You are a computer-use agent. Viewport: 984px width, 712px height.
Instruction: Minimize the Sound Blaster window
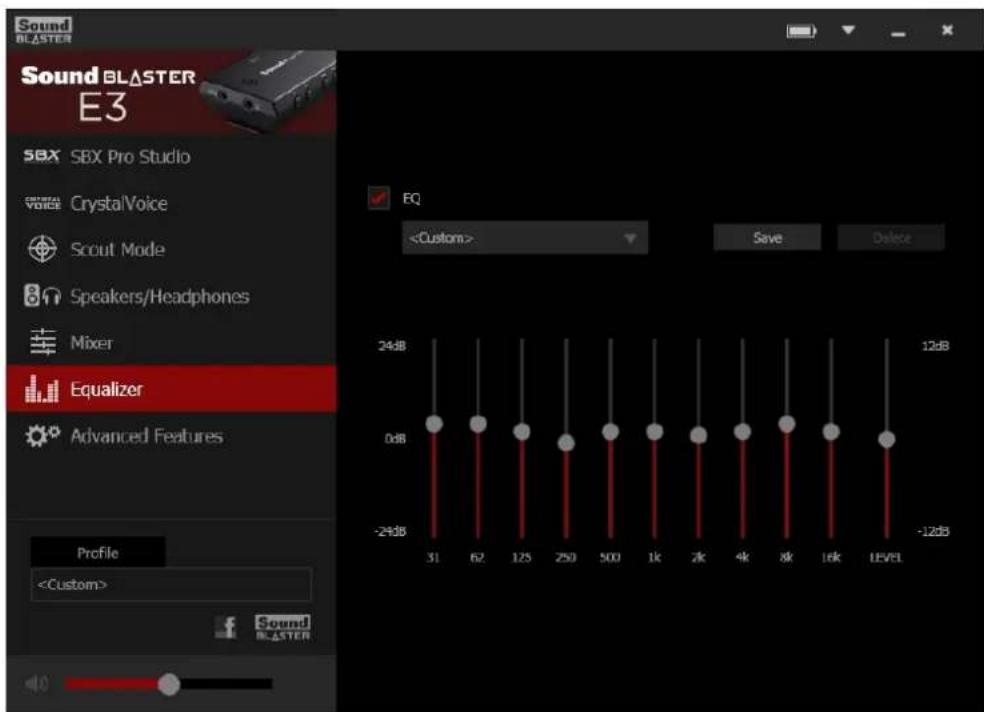898,33
